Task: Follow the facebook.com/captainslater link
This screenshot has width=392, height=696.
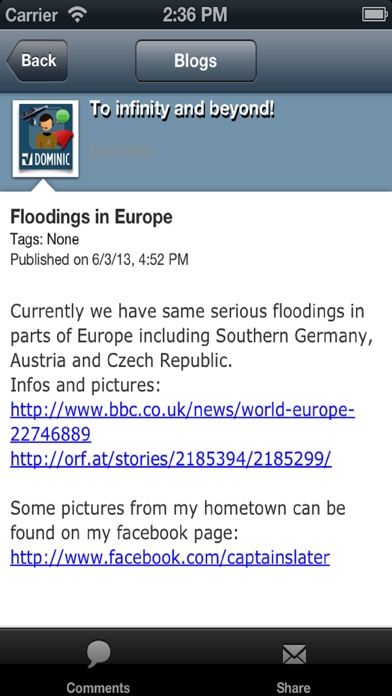Action: [170, 557]
